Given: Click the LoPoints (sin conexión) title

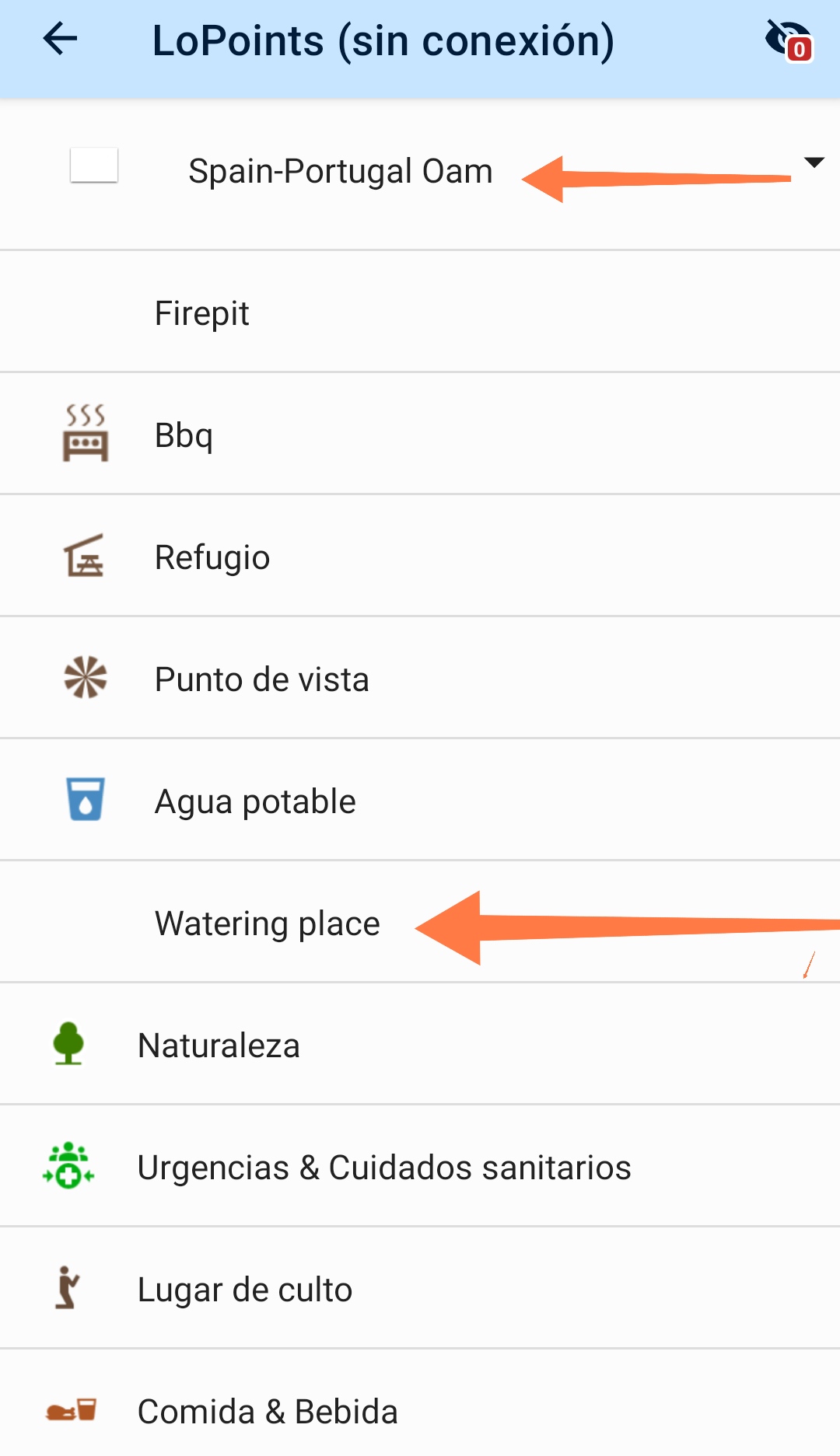Looking at the screenshot, I should coord(383,40).
